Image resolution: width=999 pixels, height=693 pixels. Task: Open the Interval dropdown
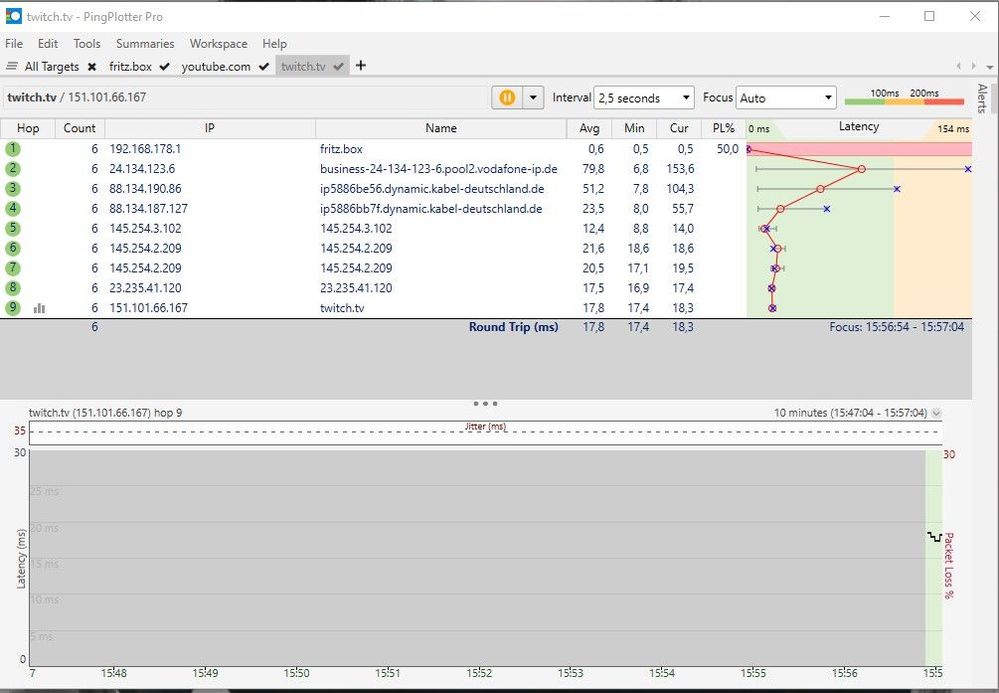click(686, 97)
